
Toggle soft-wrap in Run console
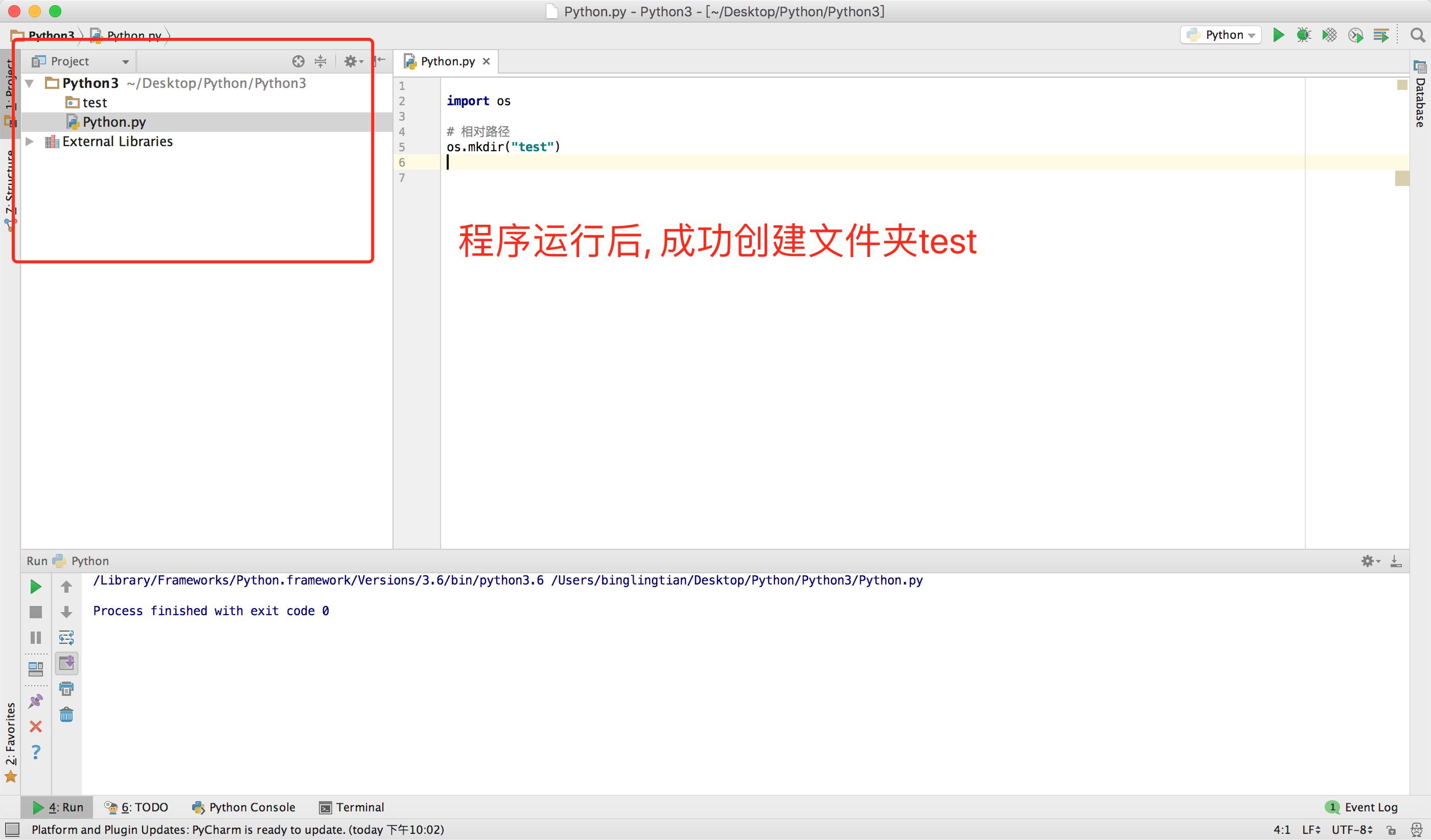point(66,637)
